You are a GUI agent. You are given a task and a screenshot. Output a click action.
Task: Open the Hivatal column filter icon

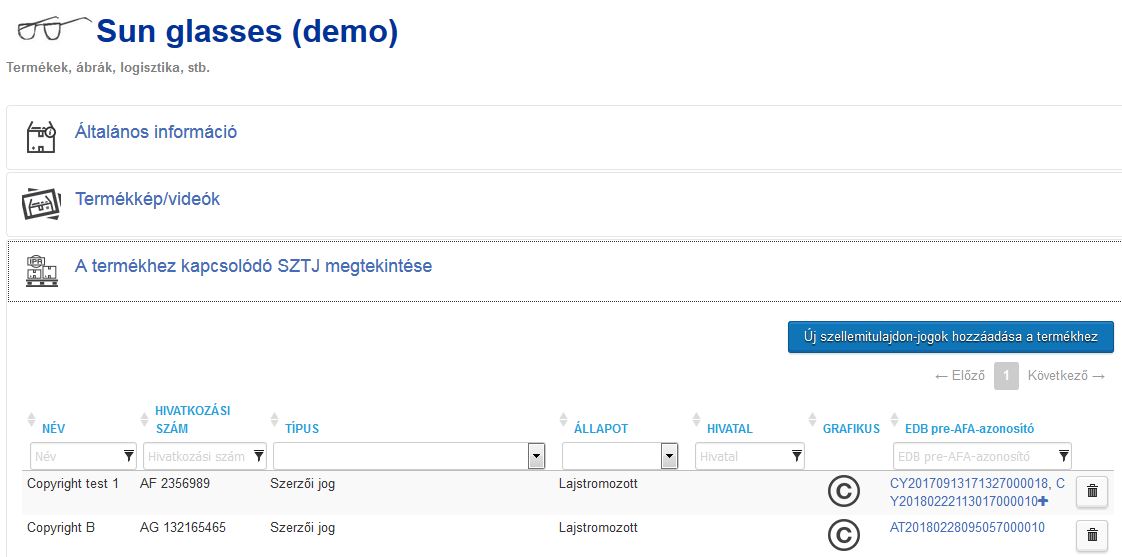pyautogui.click(x=796, y=455)
